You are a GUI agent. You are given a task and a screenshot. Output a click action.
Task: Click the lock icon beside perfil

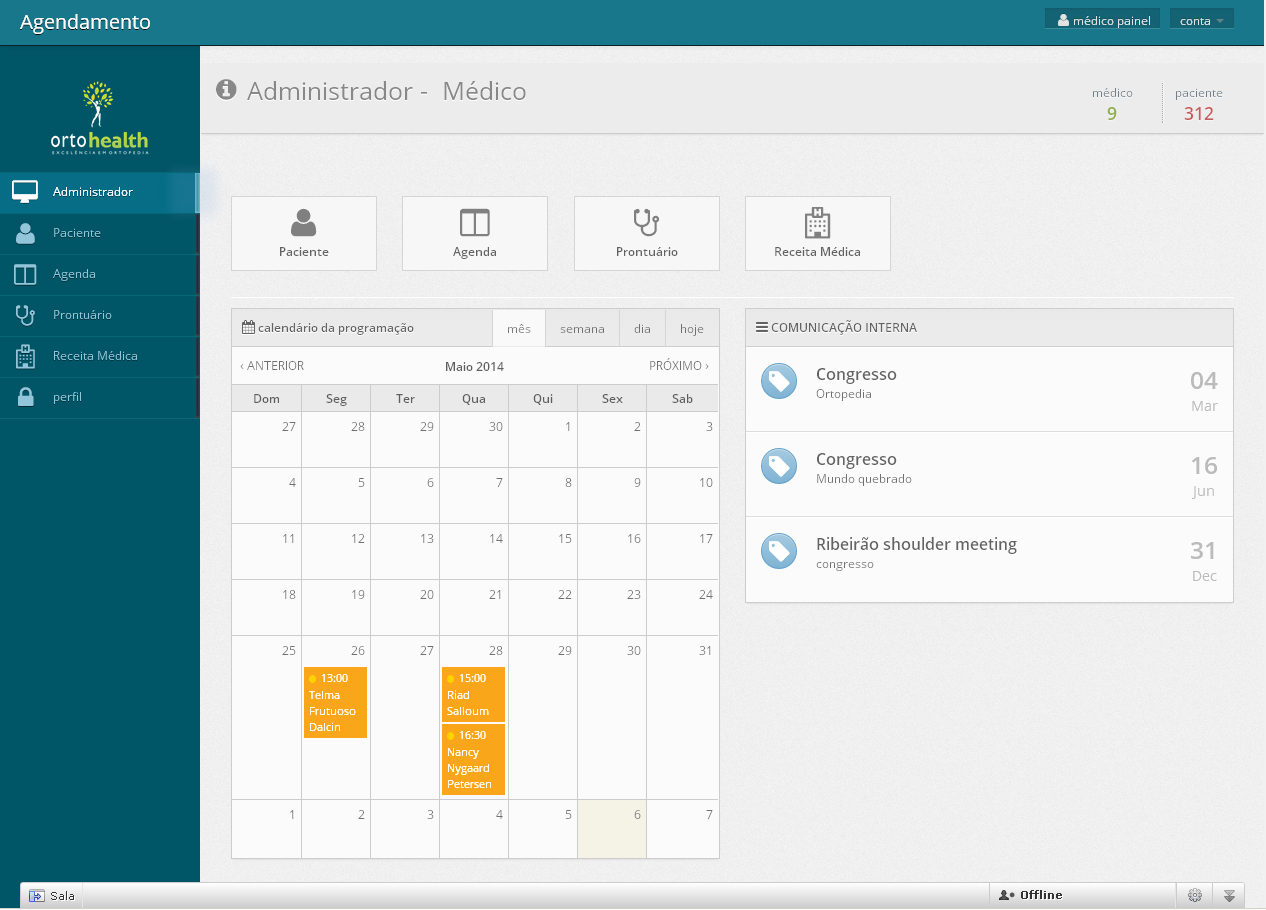point(26,397)
